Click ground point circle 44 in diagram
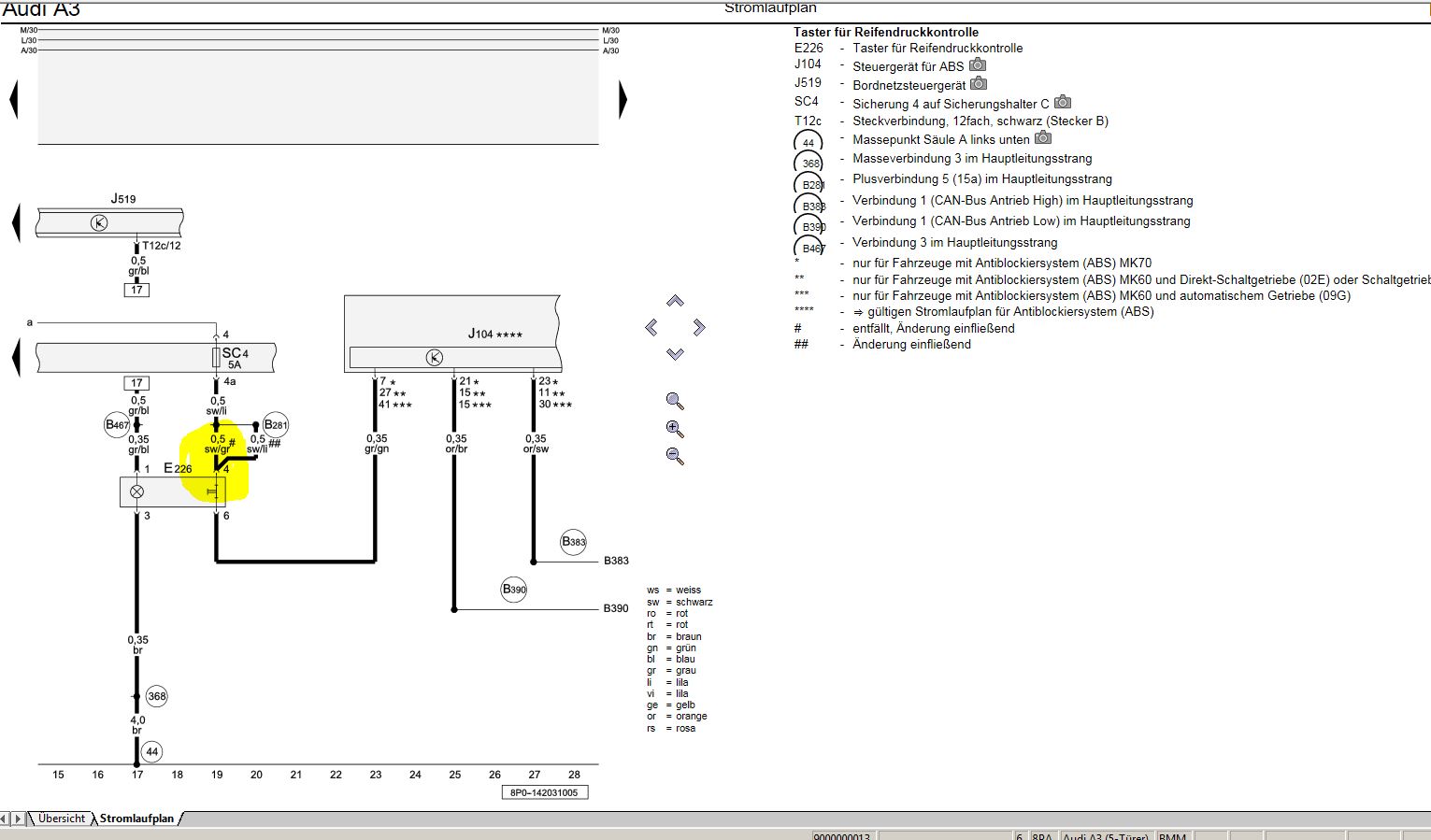 point(152,751)
